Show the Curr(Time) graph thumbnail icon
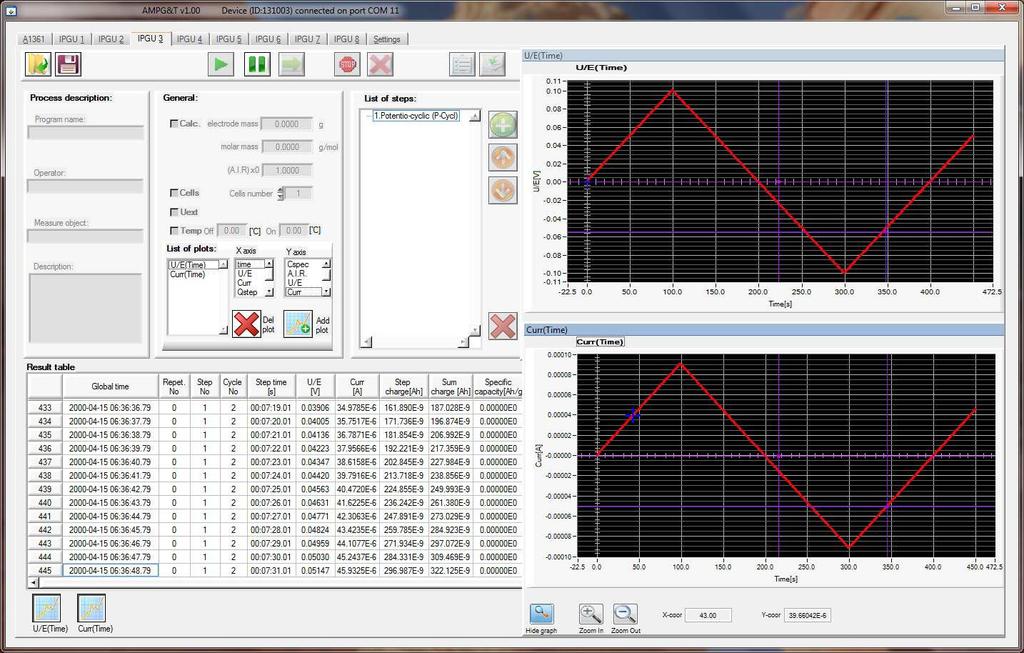1024x653 pixels. click(91, 608)
